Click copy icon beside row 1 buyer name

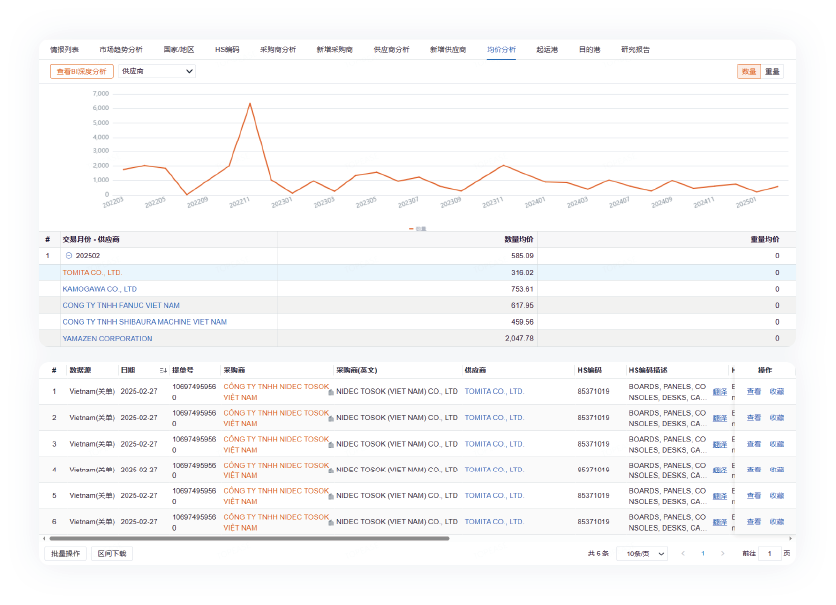pyautogui.click(x=331, y=393)
